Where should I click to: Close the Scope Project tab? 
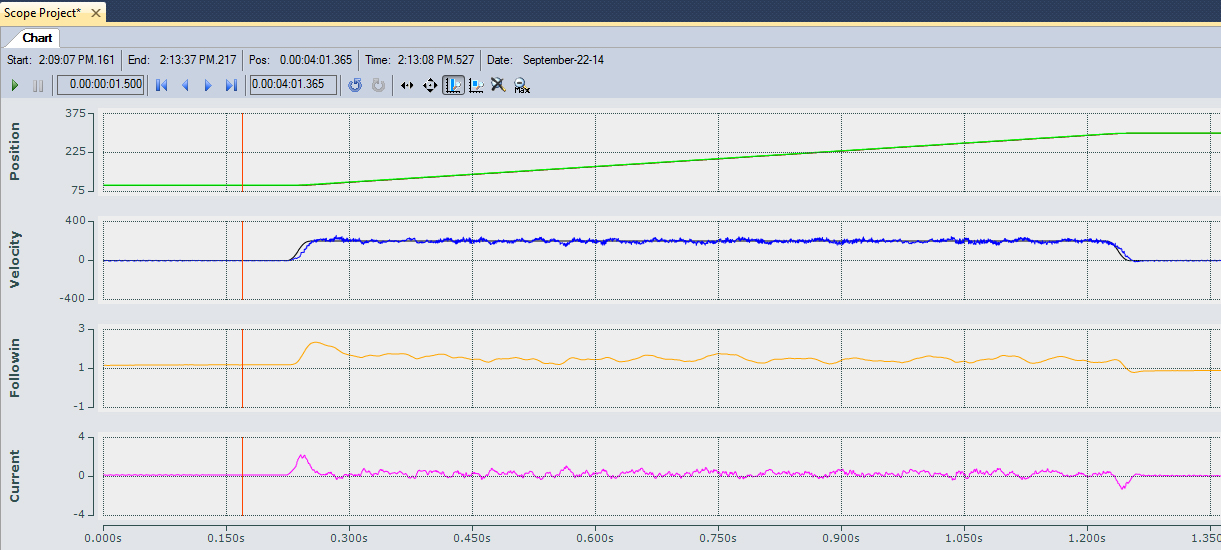tap(95, 13)
